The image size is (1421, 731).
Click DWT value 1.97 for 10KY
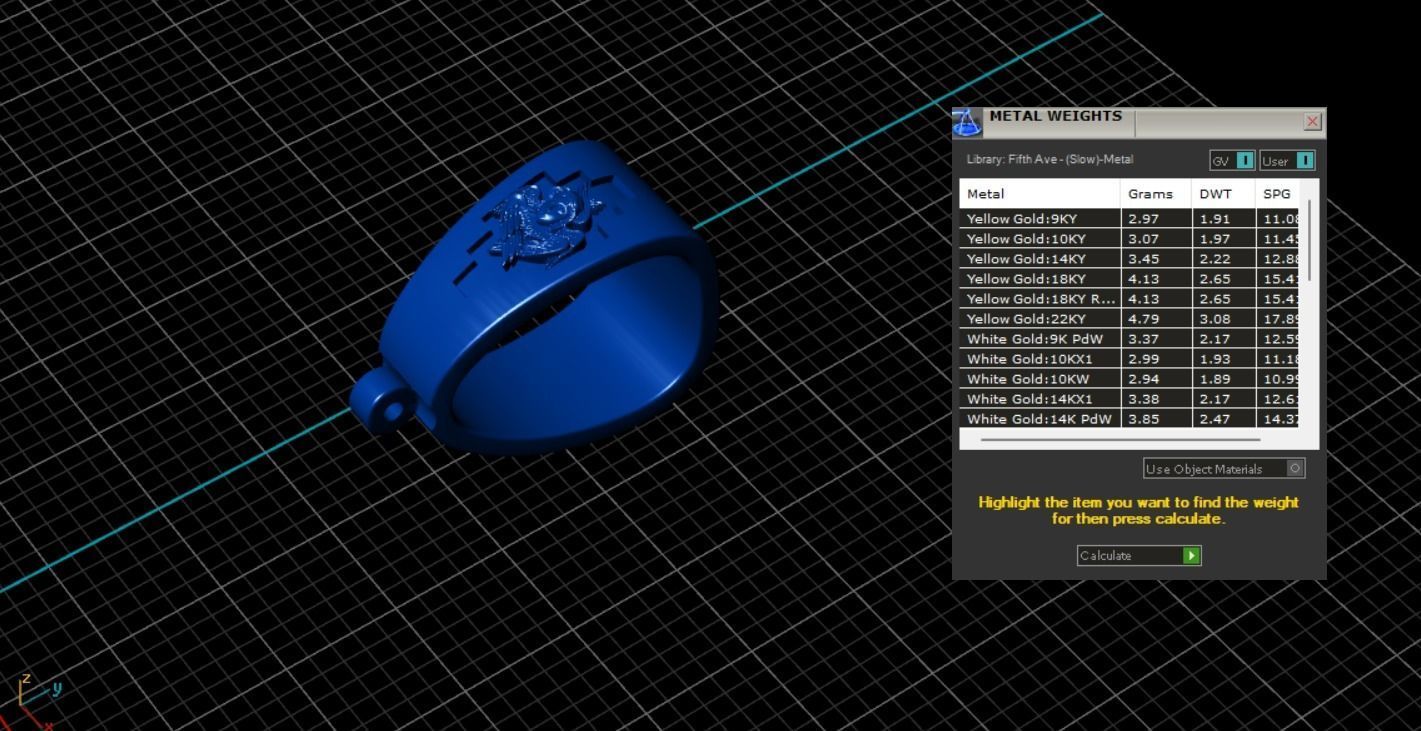[x=1215, y=239]
